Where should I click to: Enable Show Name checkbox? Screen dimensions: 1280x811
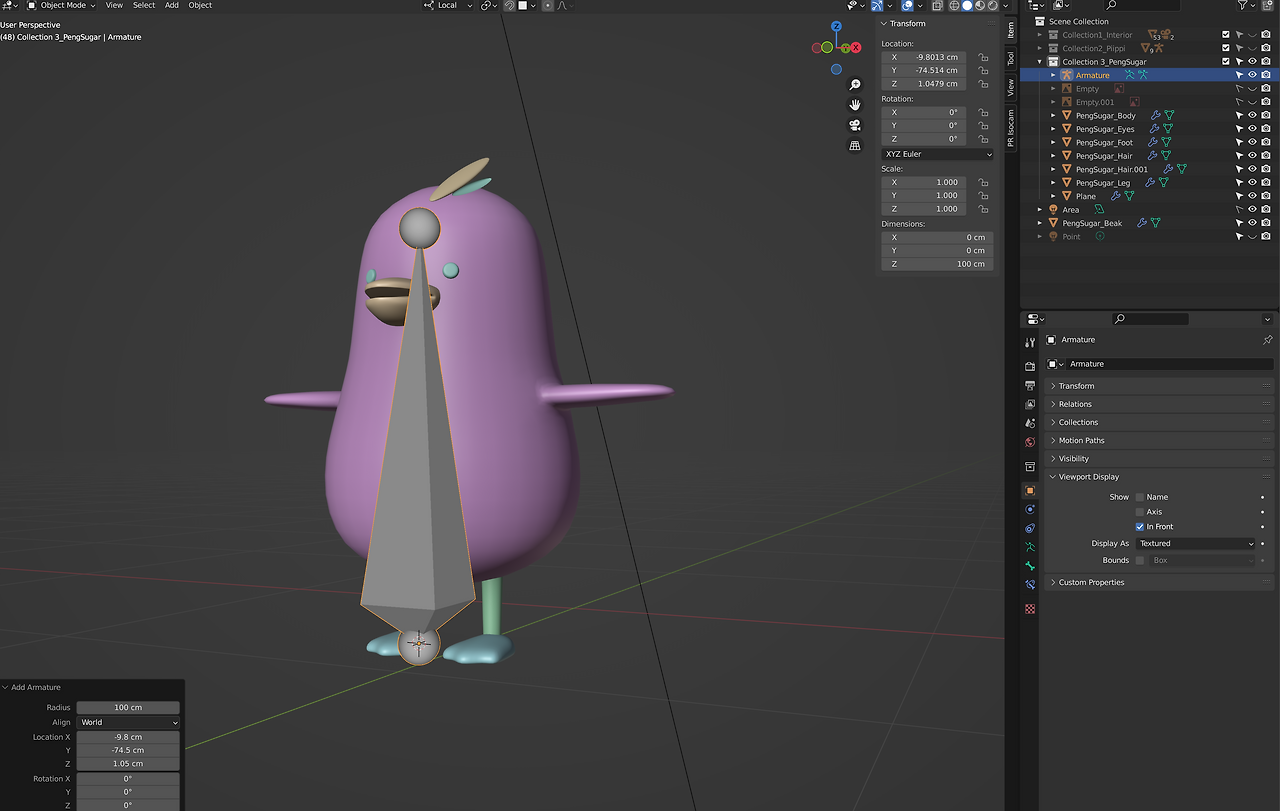point(1140,497)
